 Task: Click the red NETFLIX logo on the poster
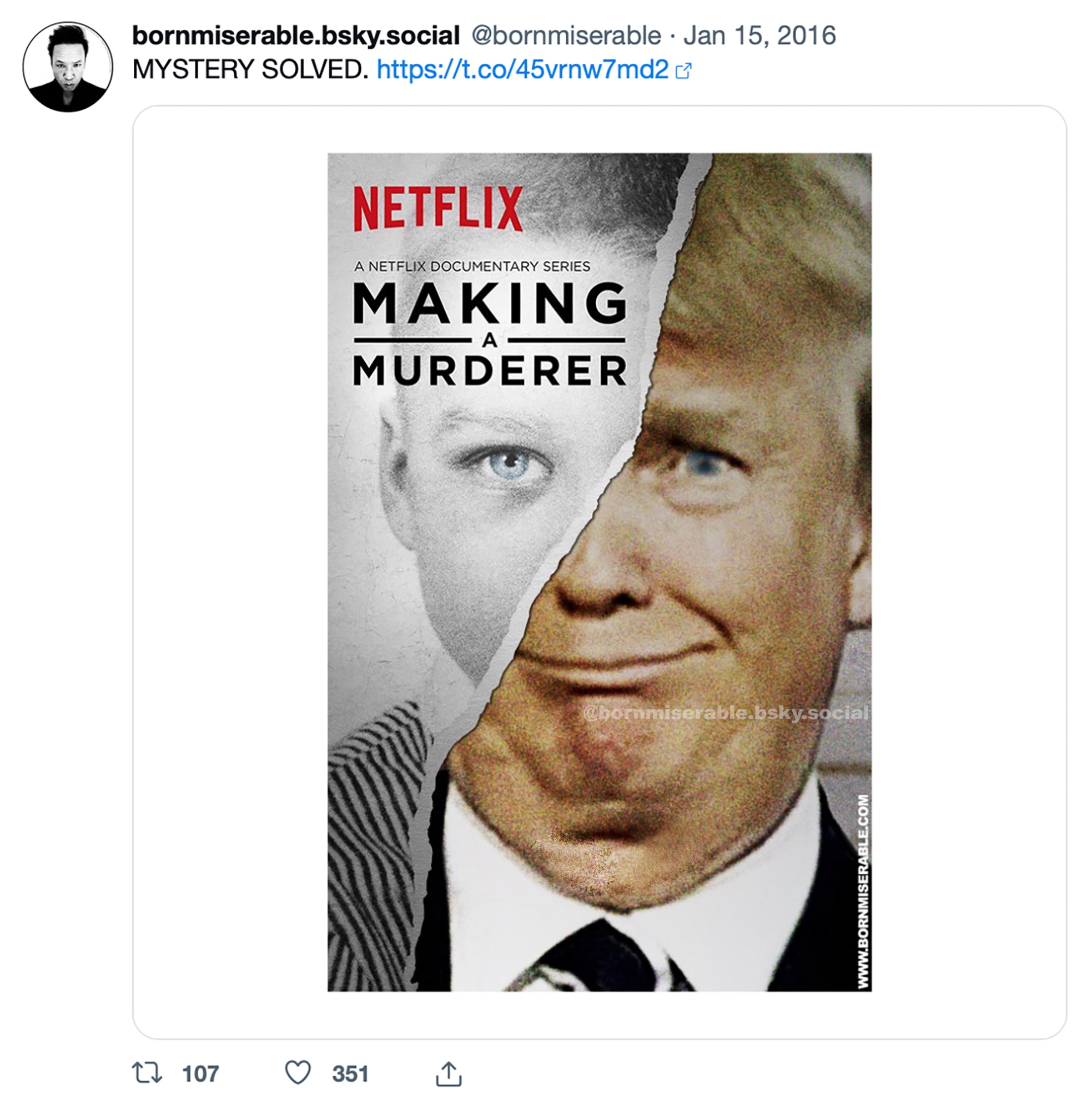pos(438,208)
